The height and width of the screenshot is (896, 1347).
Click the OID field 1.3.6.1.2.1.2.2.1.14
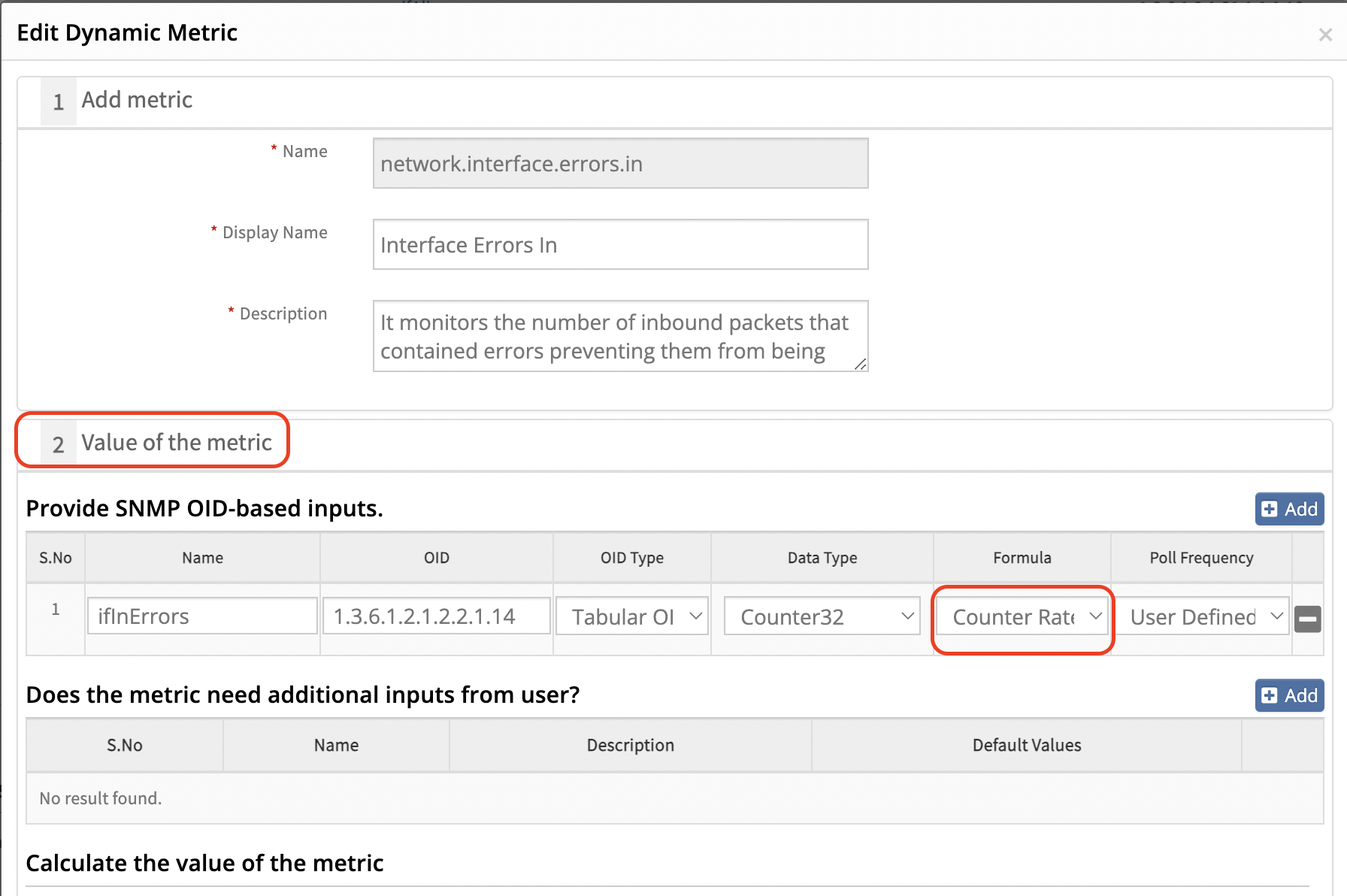(436, 616)
